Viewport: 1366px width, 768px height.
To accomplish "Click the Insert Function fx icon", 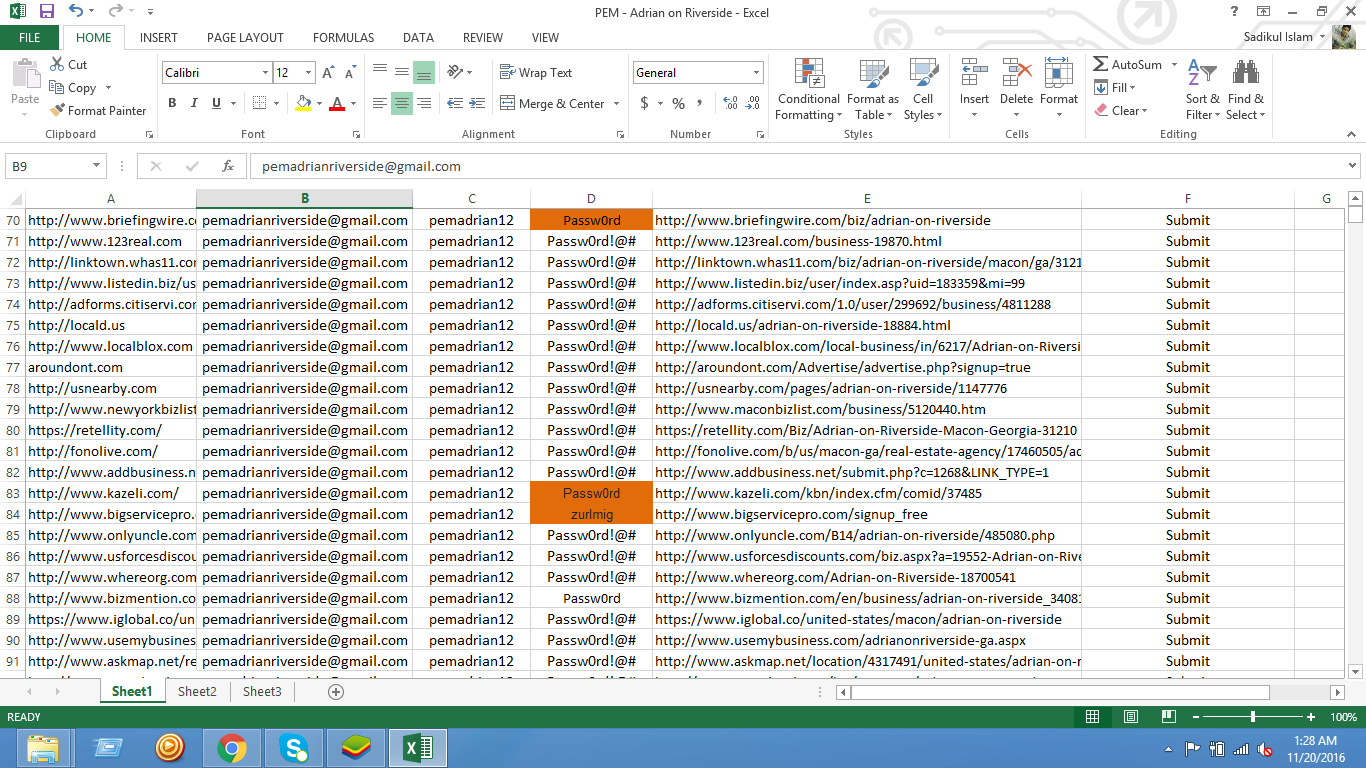I will click(228, 167).
